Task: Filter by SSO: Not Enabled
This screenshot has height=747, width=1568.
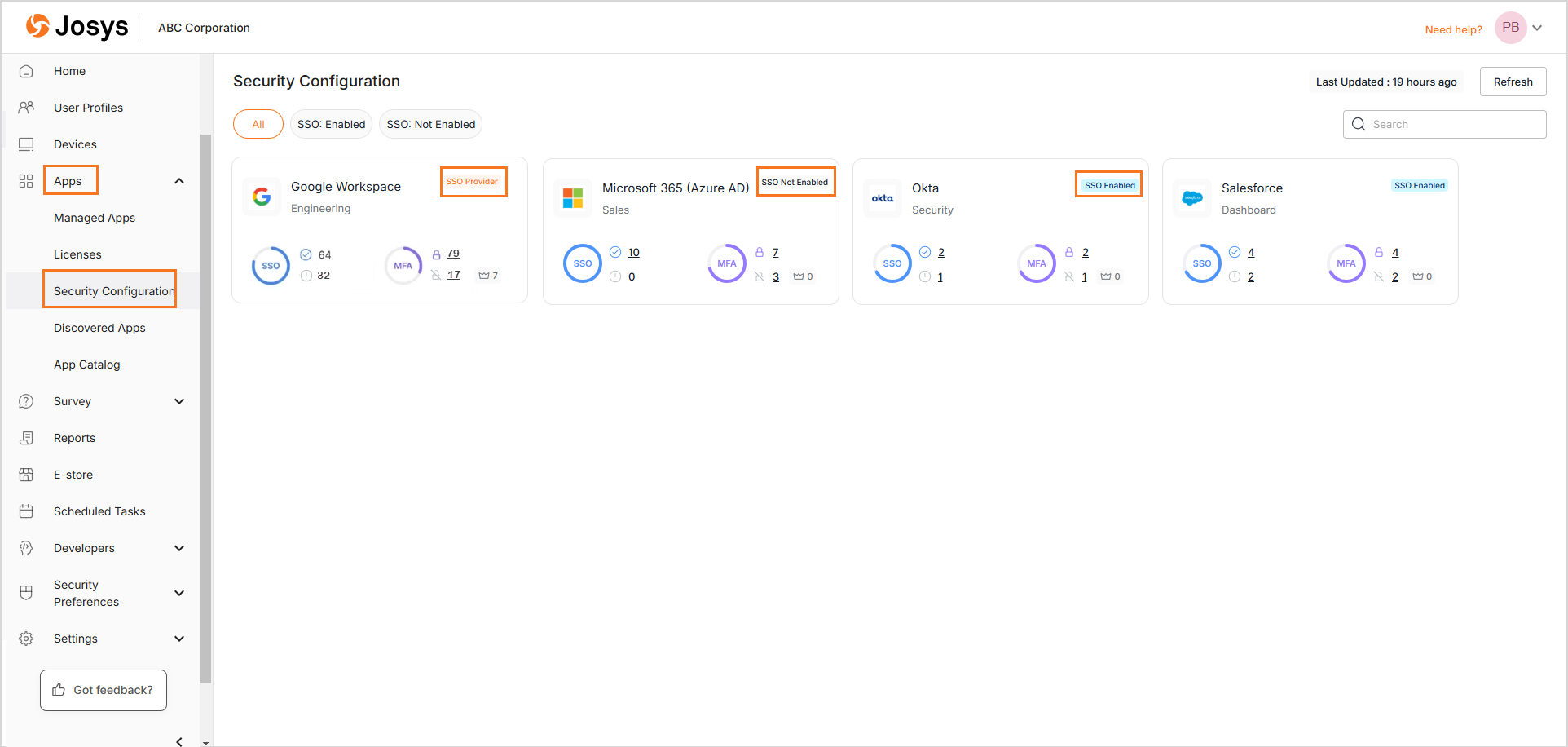Action: coord(431,124)
